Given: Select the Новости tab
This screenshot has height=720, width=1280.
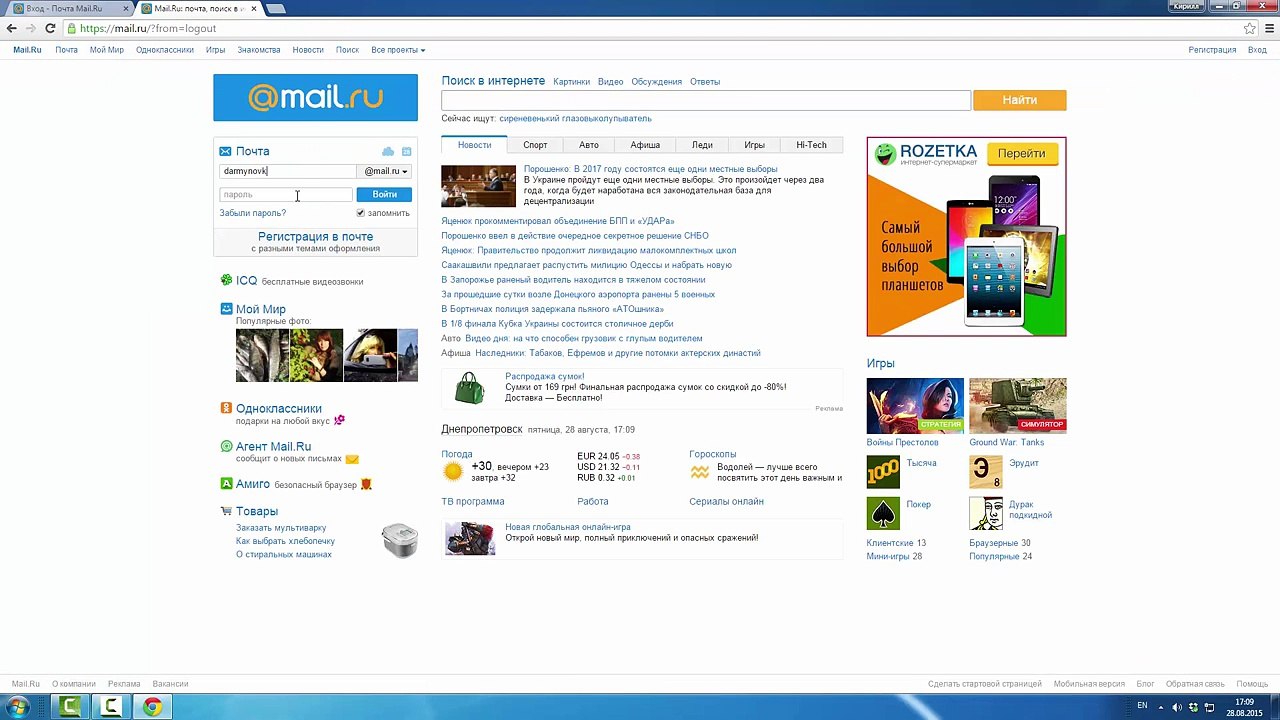Looking at the screenshot, I should pos(474,145).
